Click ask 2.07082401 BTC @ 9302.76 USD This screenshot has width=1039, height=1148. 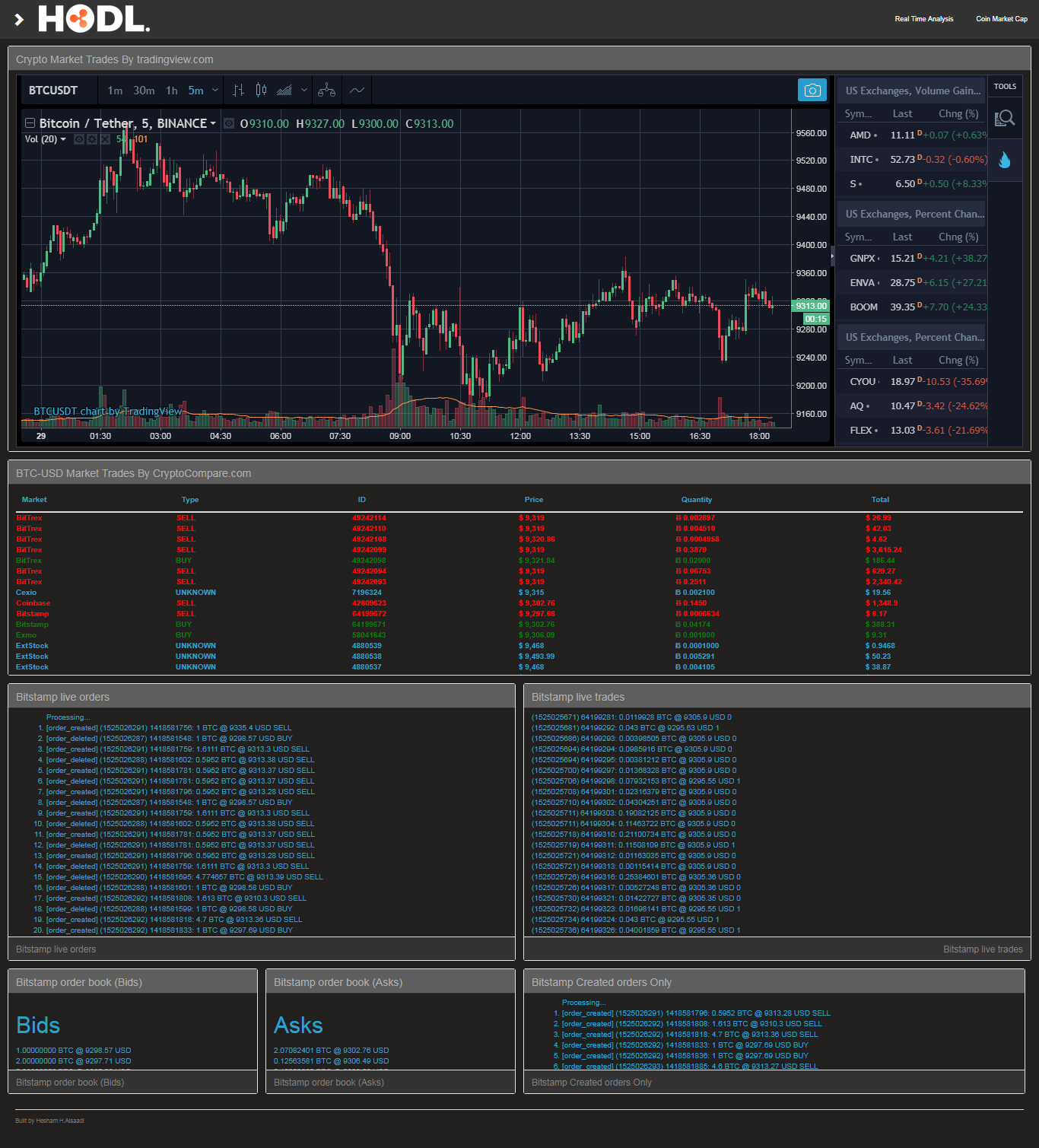point(331,1051)
